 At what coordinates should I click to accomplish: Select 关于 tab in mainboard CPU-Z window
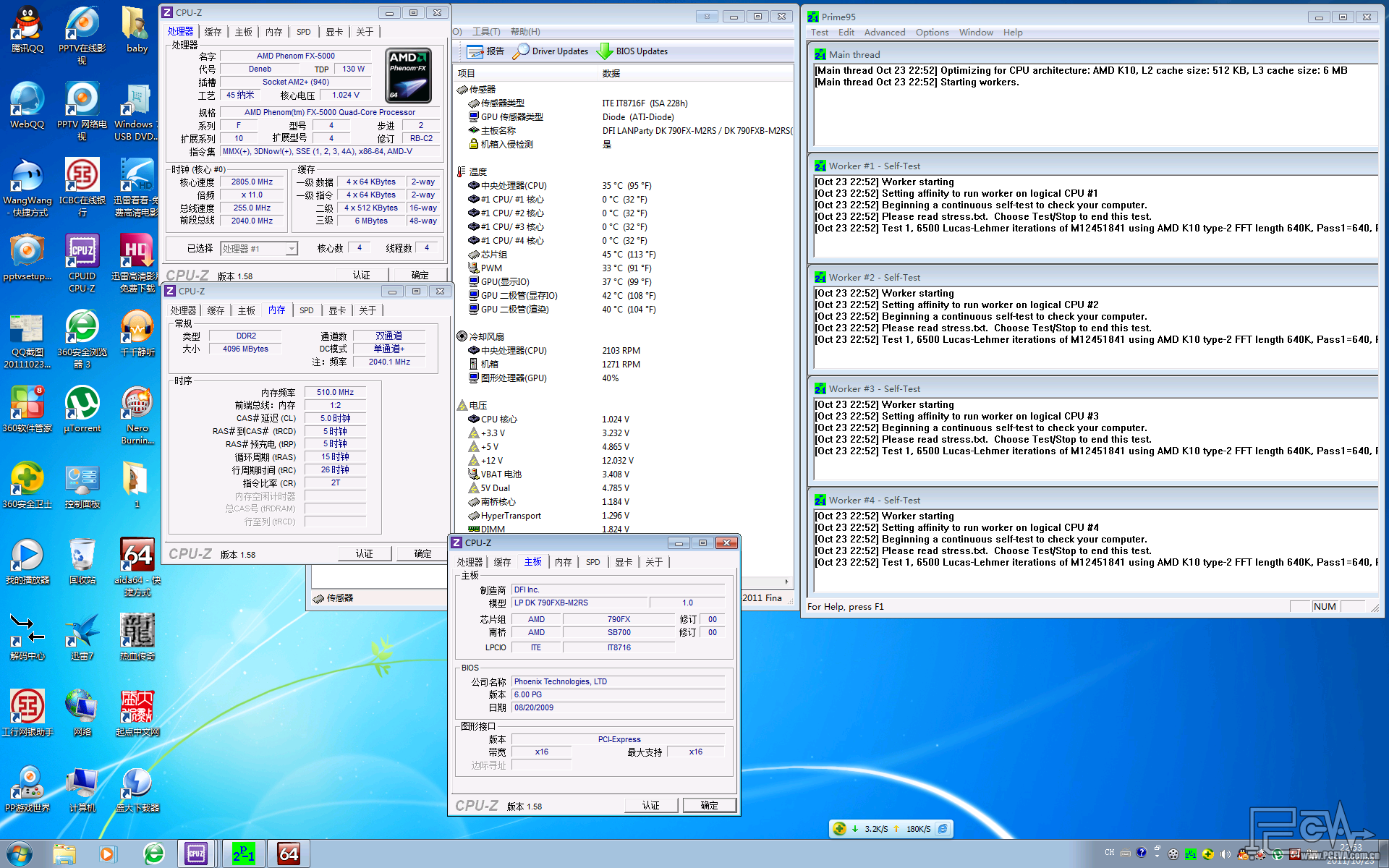point(653,562)
